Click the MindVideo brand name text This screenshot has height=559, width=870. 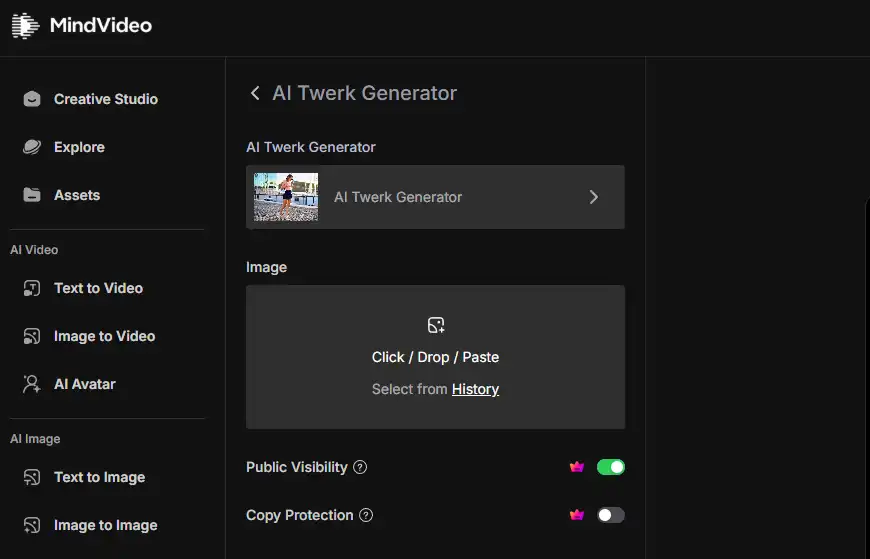[x=100, y=26]
